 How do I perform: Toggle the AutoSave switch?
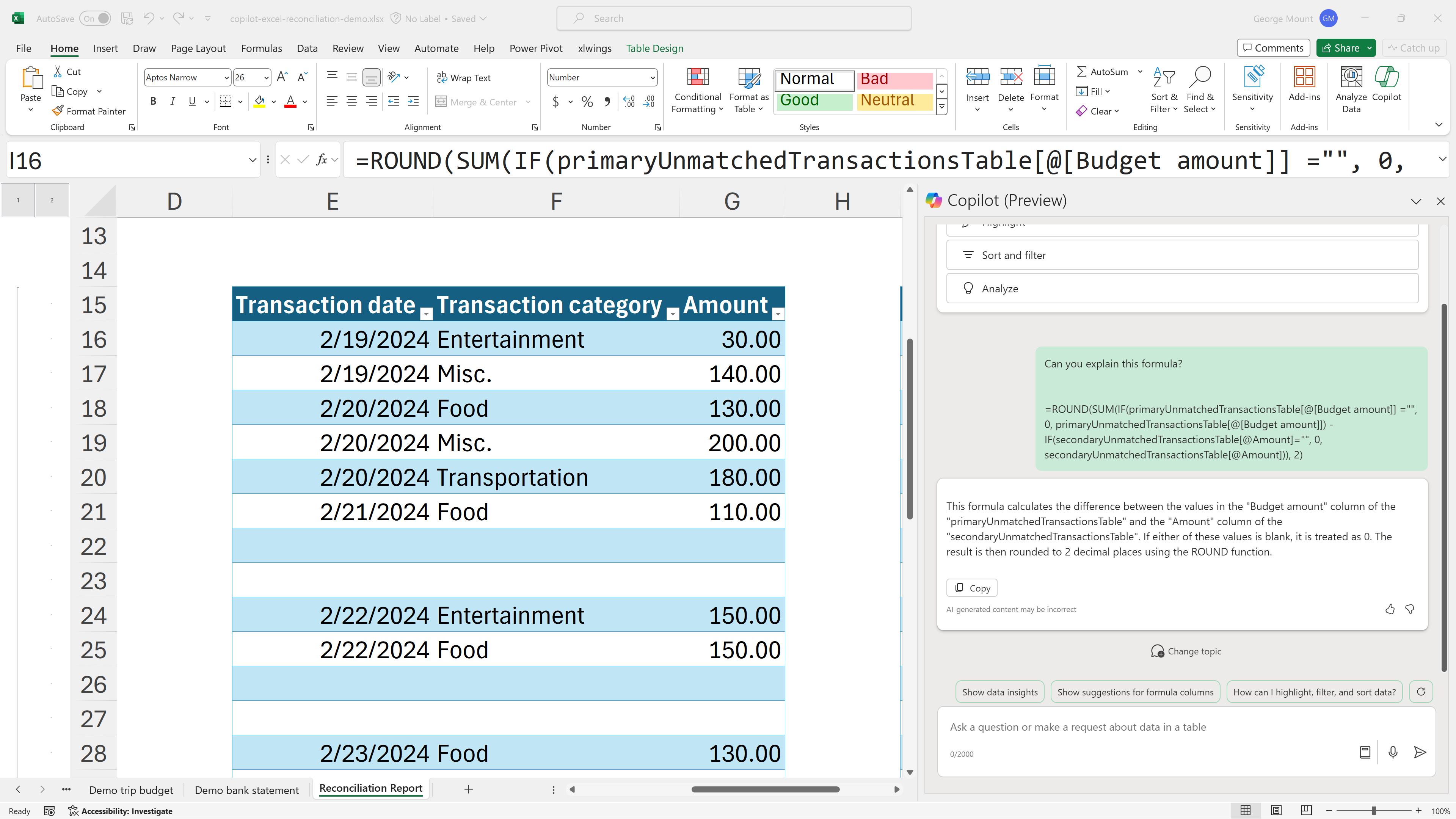[x=96, y=19]
